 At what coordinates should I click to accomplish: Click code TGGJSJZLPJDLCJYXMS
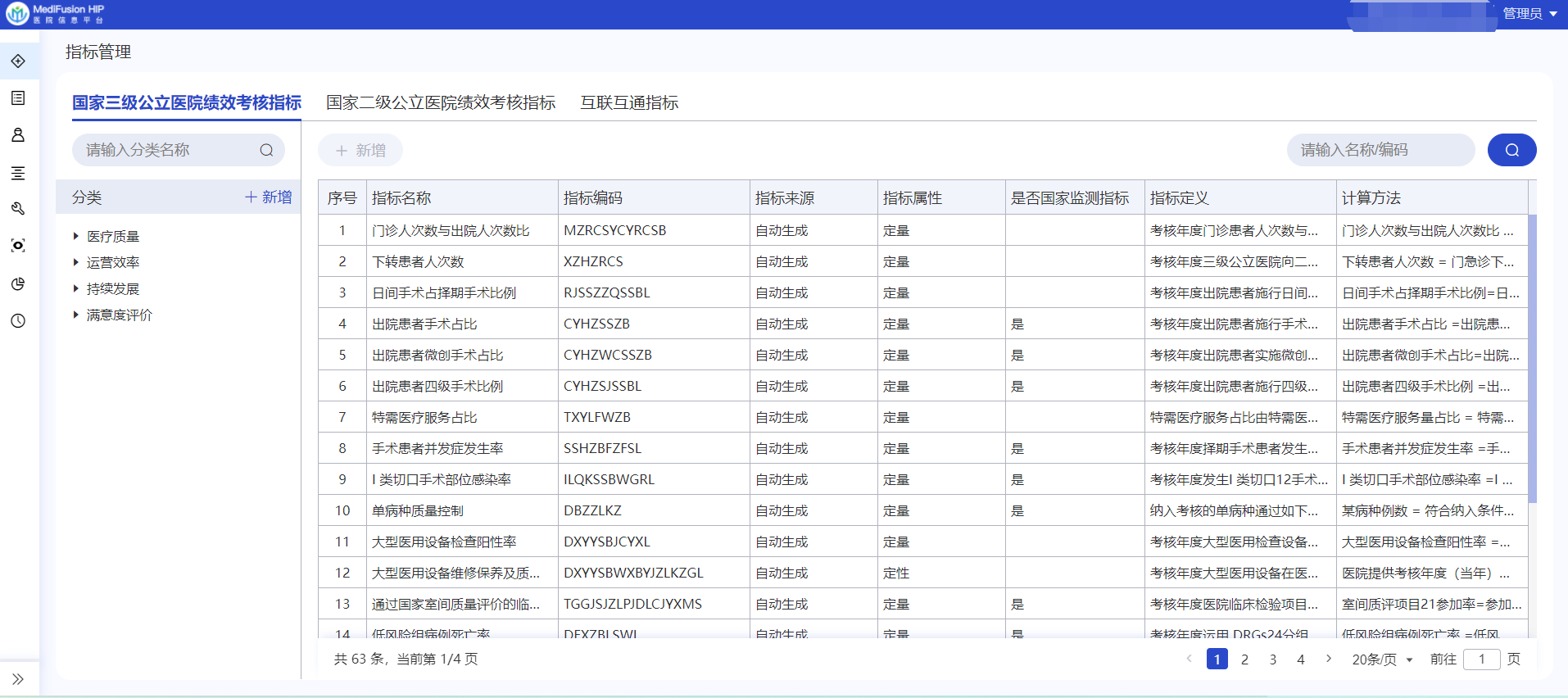point(632,605)
